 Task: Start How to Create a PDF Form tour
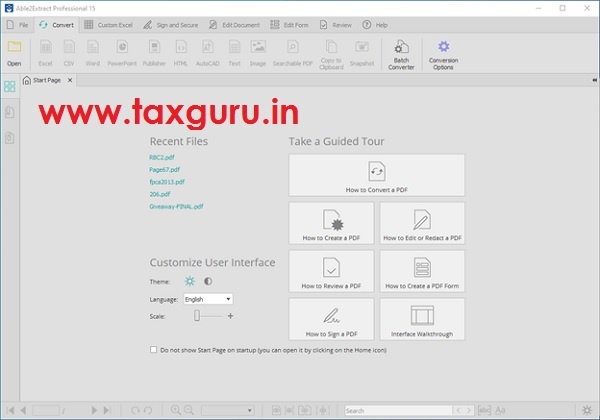(x=422, y=271)
